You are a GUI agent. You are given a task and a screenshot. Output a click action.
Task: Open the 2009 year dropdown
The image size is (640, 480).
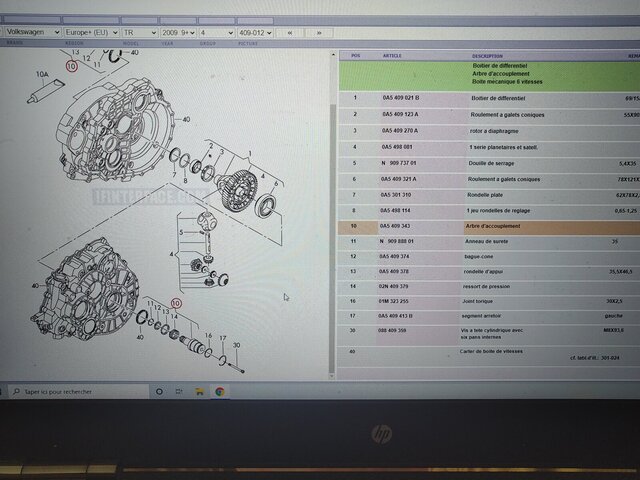tap(178, 33)
